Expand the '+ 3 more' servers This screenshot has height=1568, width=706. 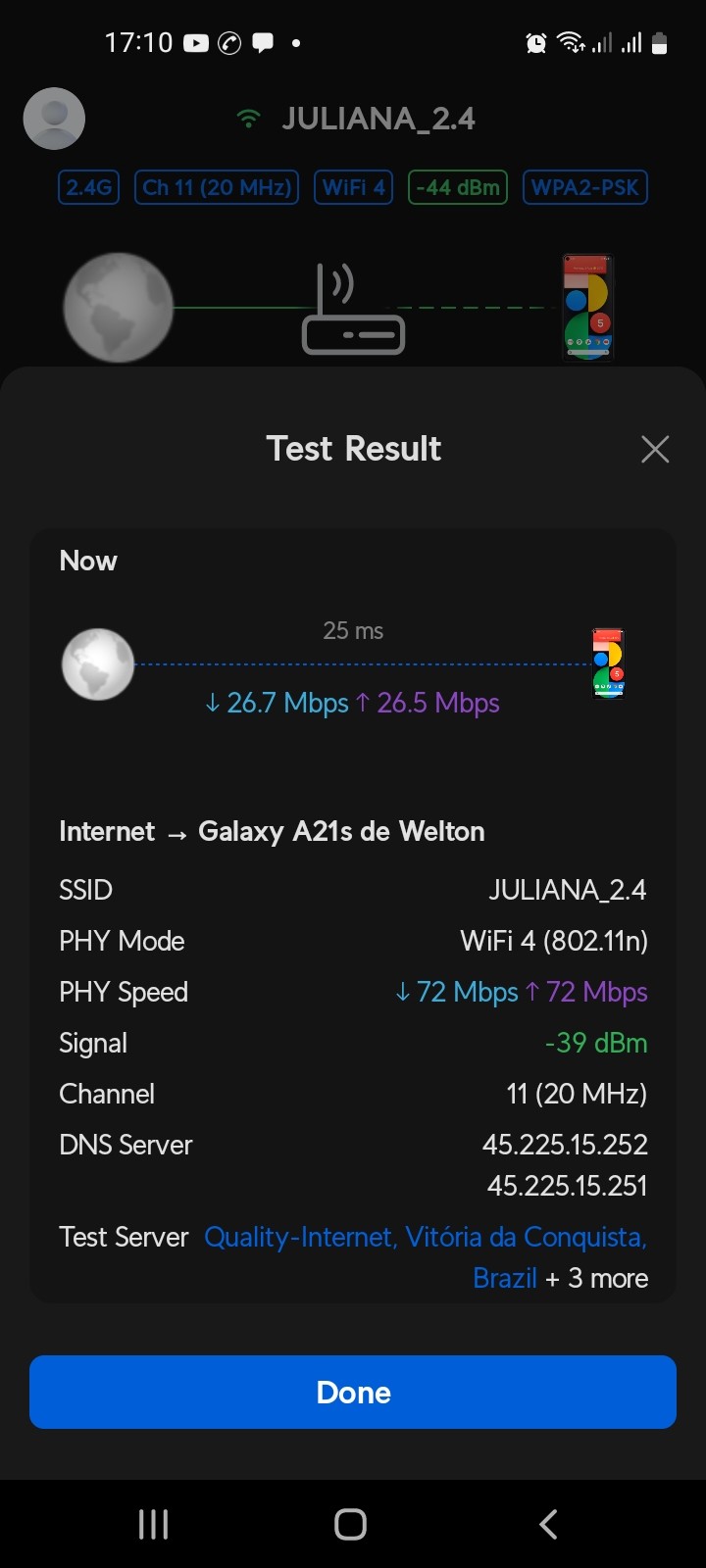coord(596,1278)
